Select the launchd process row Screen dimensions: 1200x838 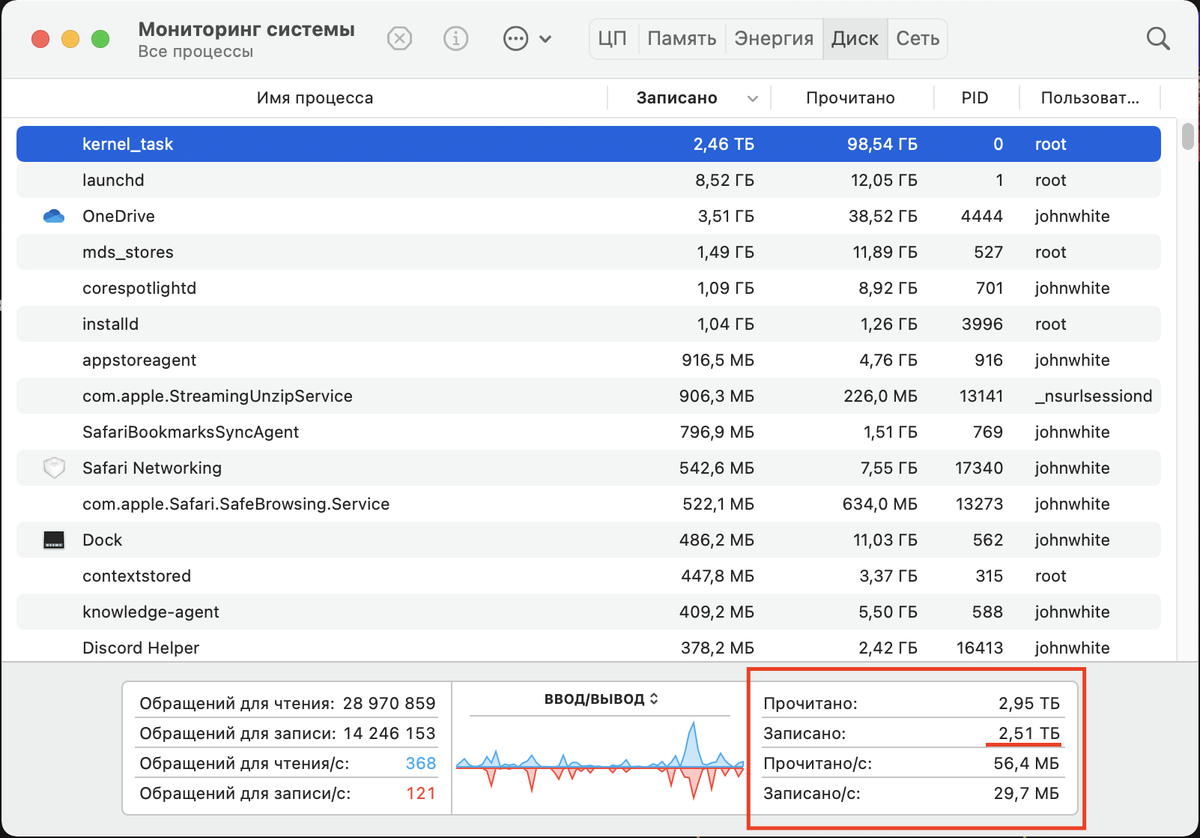click(588, 180)
